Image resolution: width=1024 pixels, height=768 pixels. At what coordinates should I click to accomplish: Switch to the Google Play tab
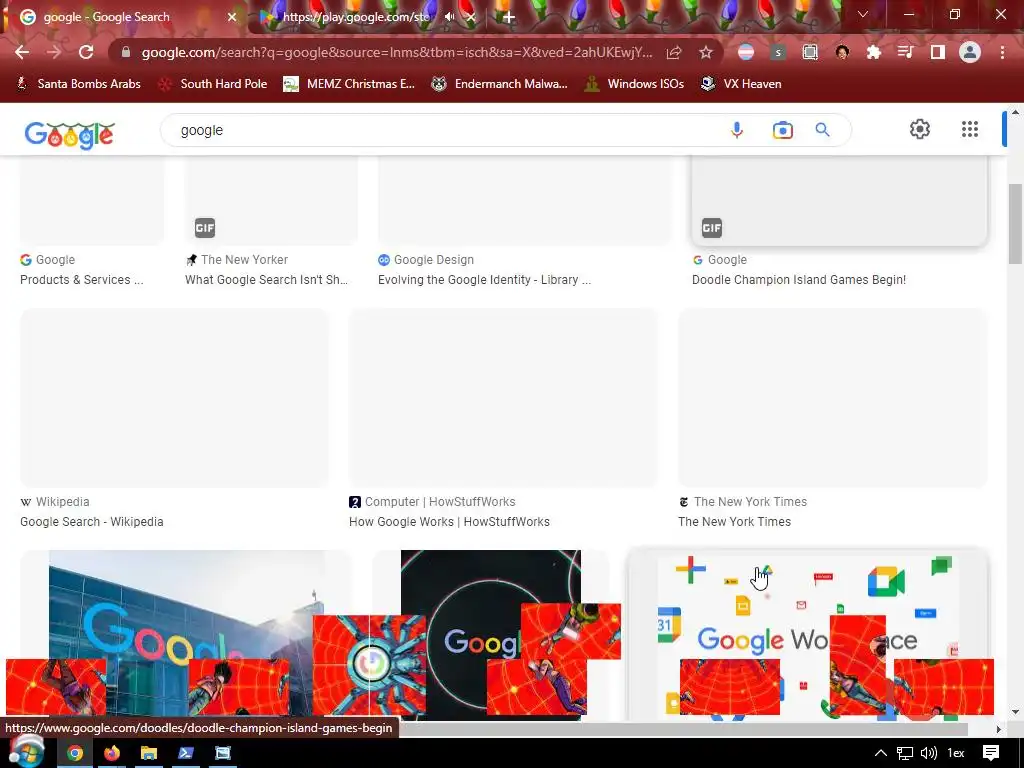click(x=356, y=17)
